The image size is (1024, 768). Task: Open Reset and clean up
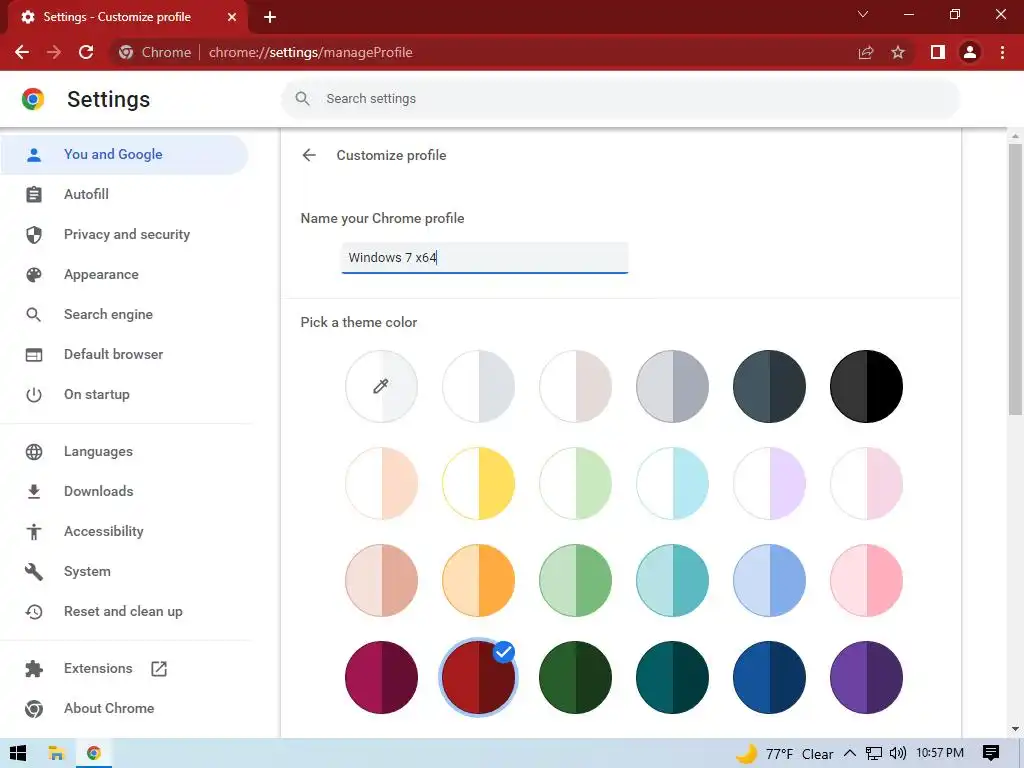(123, 611)
